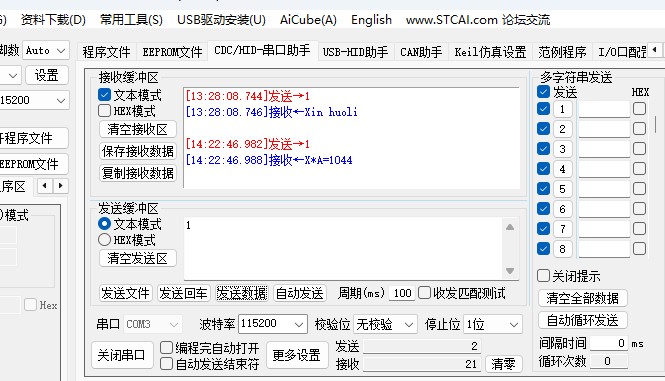The image size is (665, 381).
Task: Enable 自动发送结束符 checkbox
Action: 166,364
